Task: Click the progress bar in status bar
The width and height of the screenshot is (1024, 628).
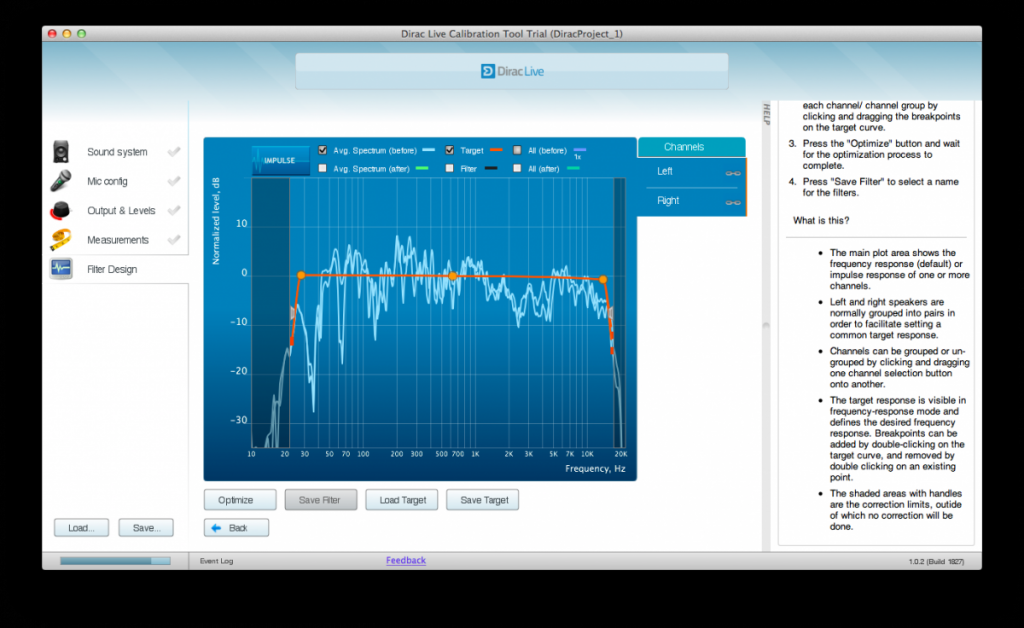Action: (115, 561)
